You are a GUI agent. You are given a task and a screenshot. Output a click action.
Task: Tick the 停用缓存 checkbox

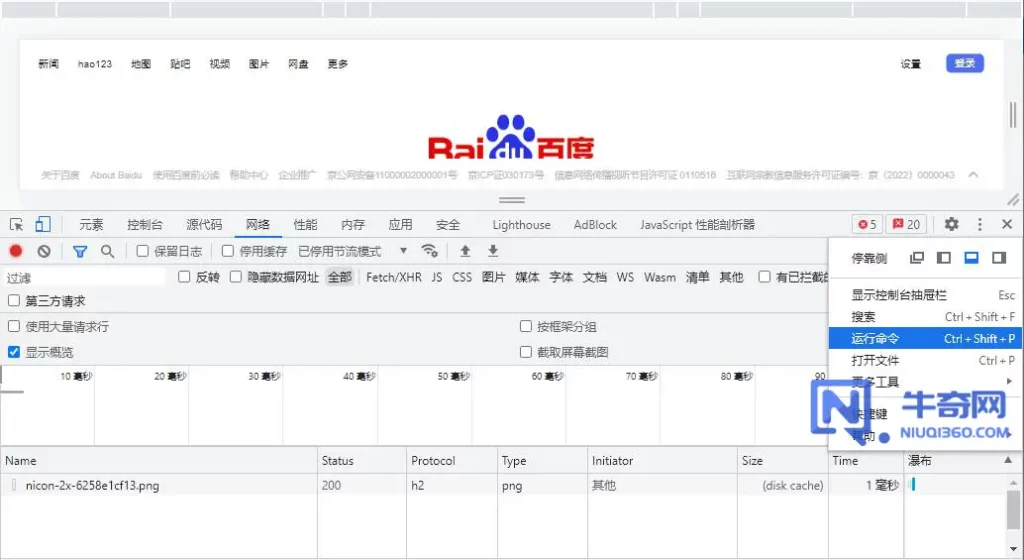pos(228,251)
